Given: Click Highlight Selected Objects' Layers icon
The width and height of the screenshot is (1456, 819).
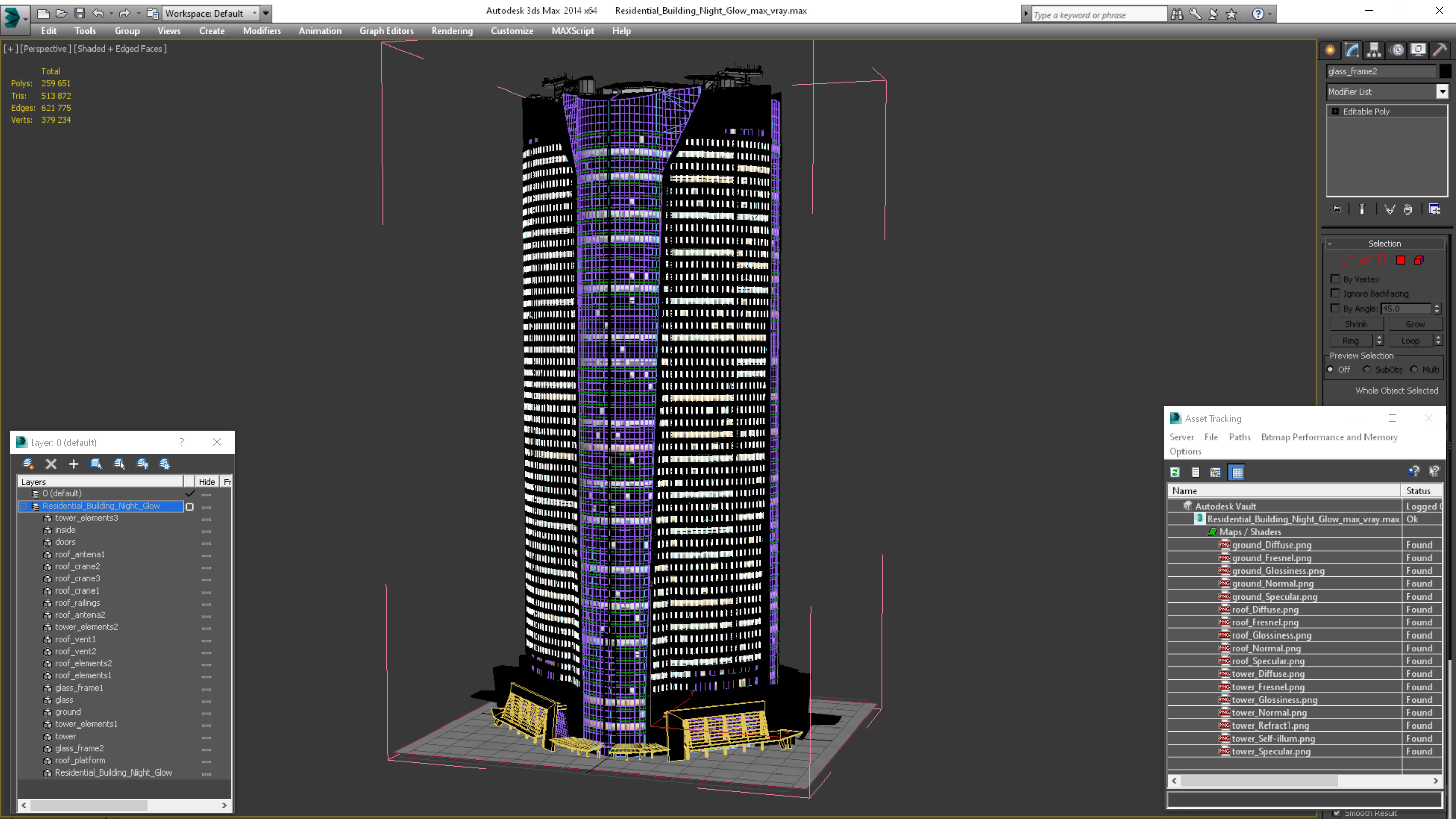Looking at the screenshot, I should 119,464.
